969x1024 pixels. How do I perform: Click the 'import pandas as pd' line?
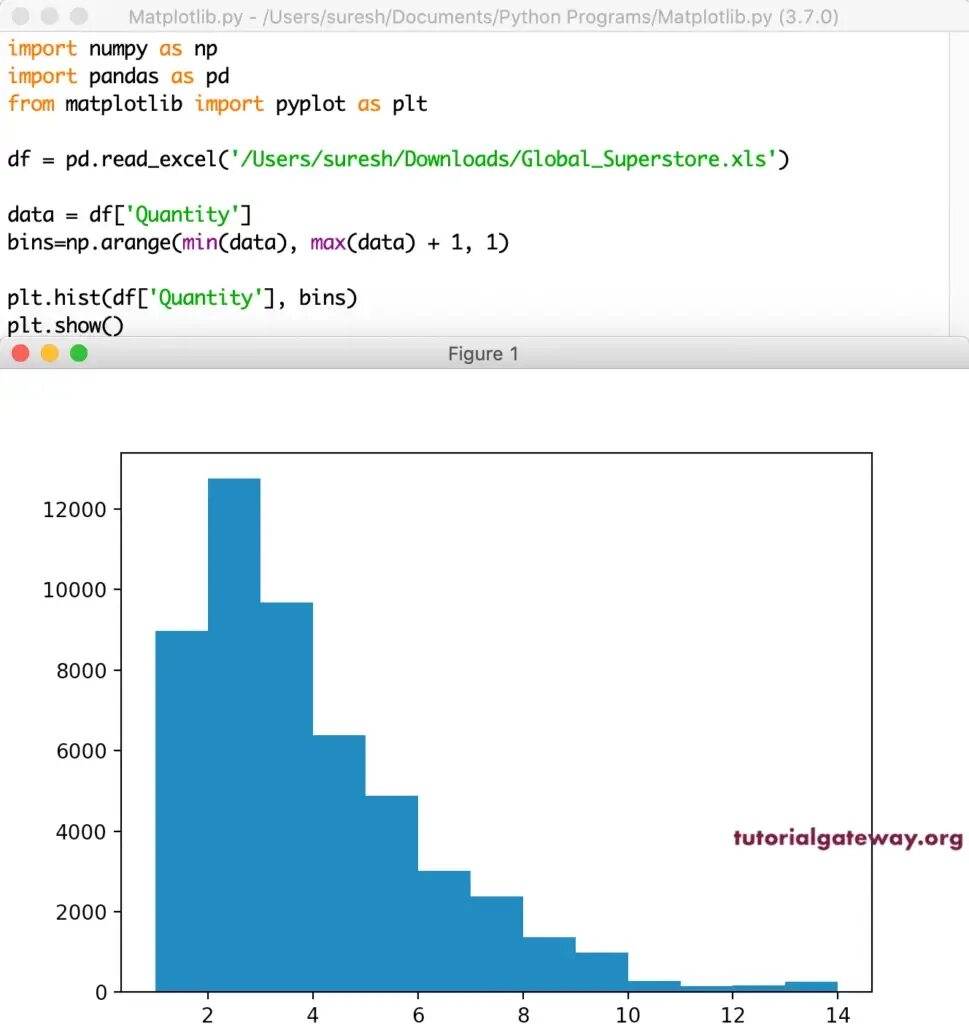118,76
